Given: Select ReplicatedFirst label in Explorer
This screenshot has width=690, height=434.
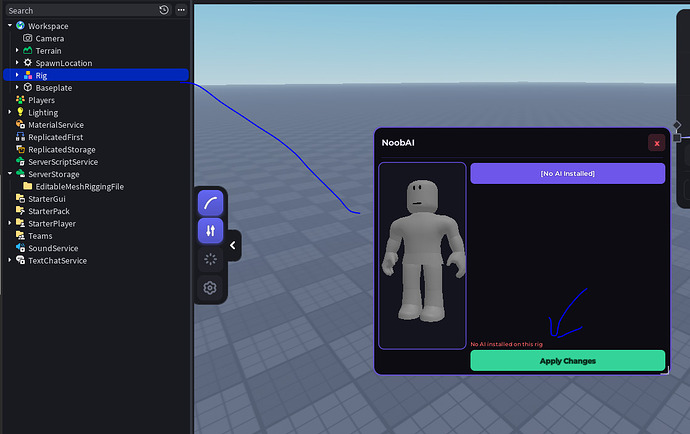Looking at the screenshot, I should tap(55, 137).
